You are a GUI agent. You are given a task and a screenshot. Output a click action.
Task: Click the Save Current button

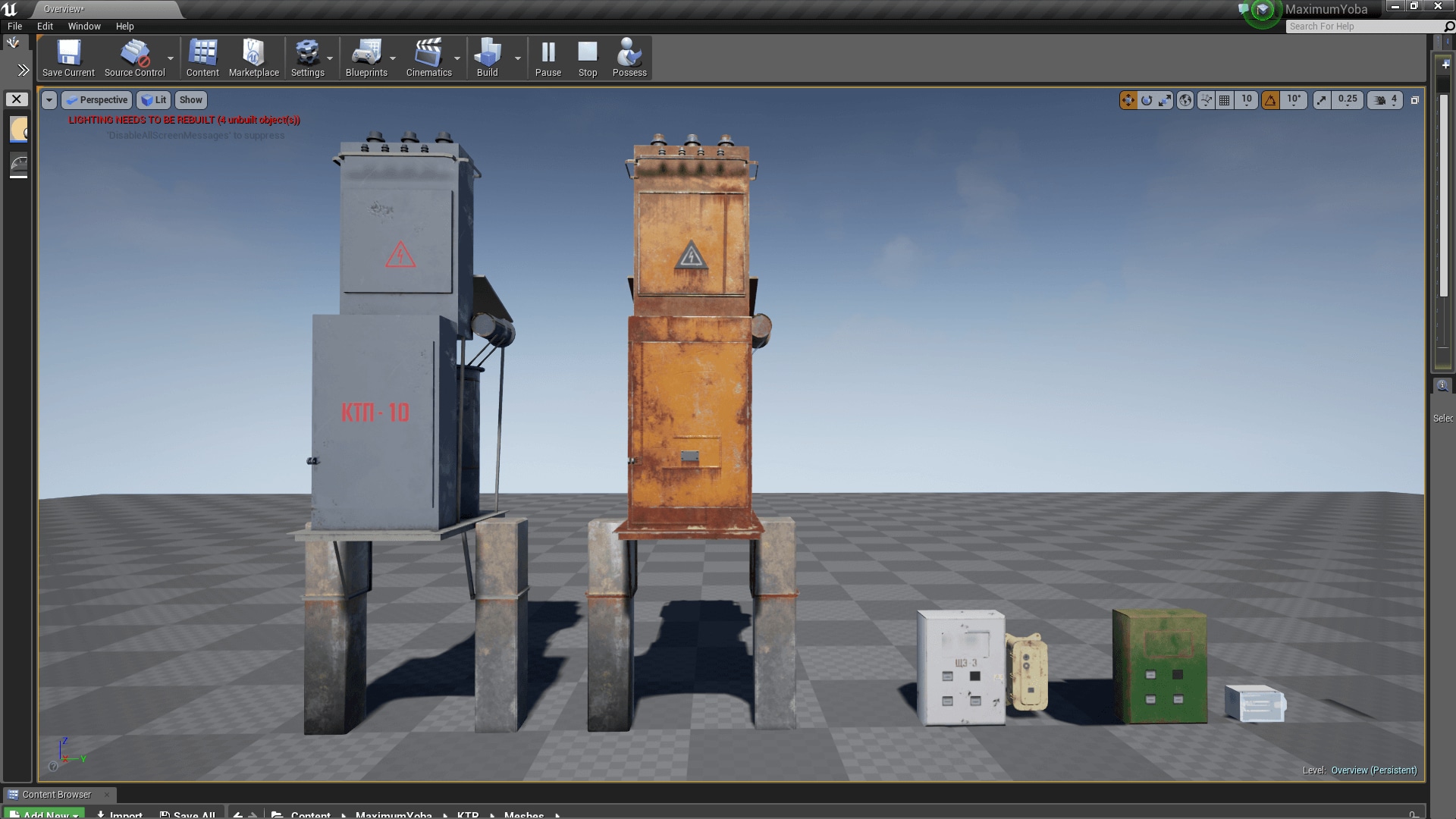coord(68,57)
